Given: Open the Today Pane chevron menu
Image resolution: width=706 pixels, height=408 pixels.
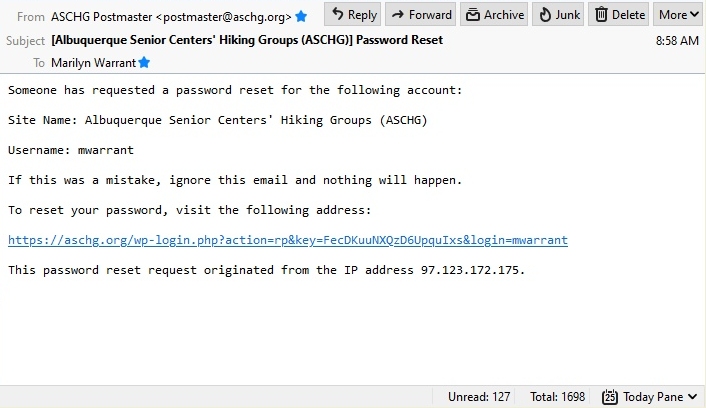Looking at the screenshot, I should tap(692, 397).
